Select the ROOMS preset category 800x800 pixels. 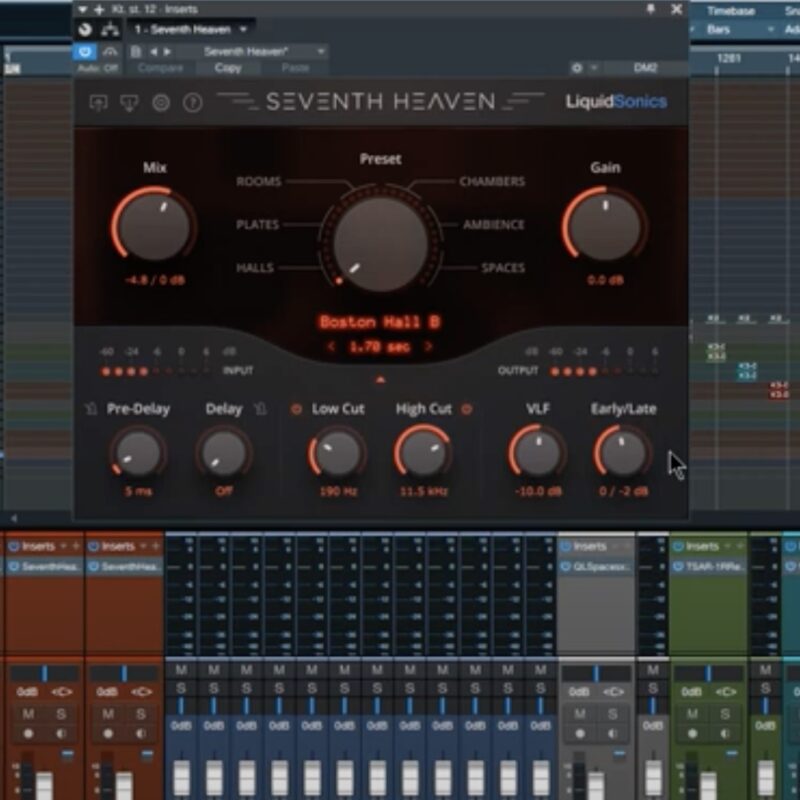pos(259,182)
